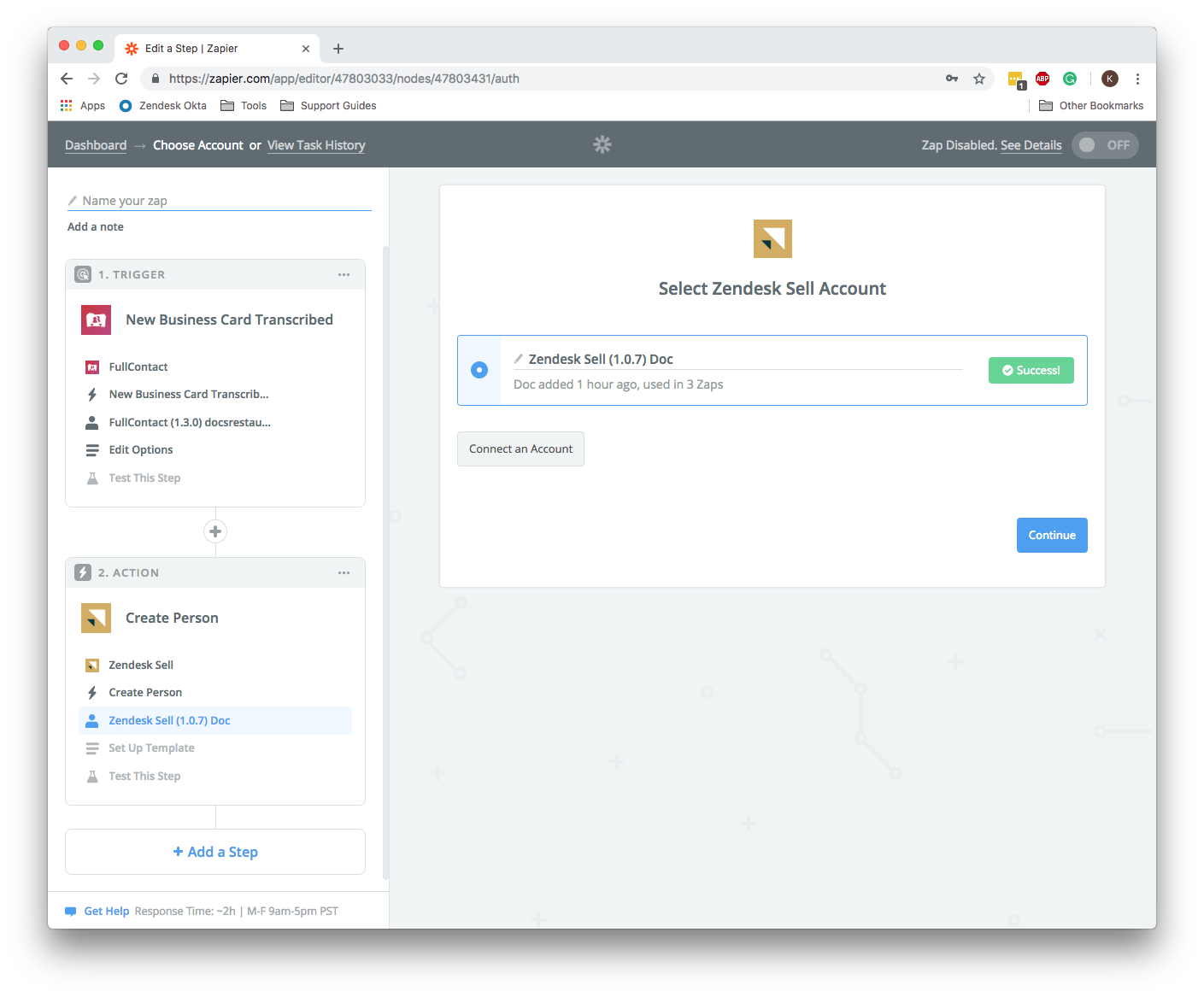Open the Chrome profile avatar K
The image size is (1204, 997).
(1110, 79)
